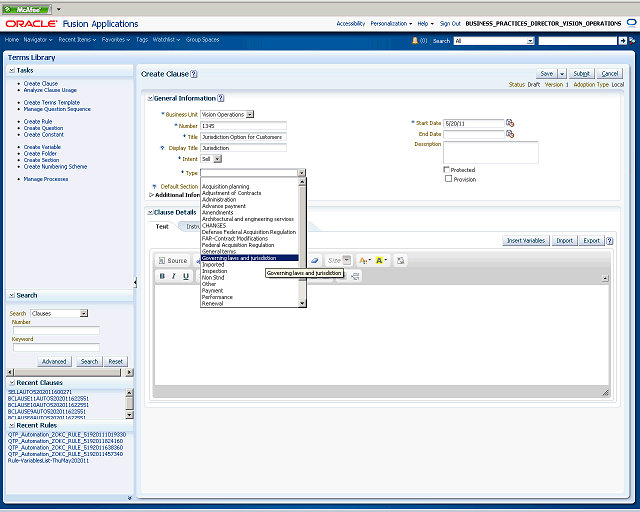Click the maximize editor icon
This screenshot has width=640, height=512.
(x=401, y=260)
